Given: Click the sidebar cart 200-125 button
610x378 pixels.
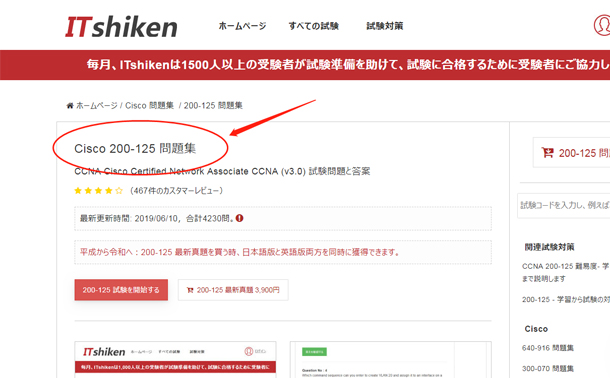Looking at the screenshot, I should click(571, 152).
